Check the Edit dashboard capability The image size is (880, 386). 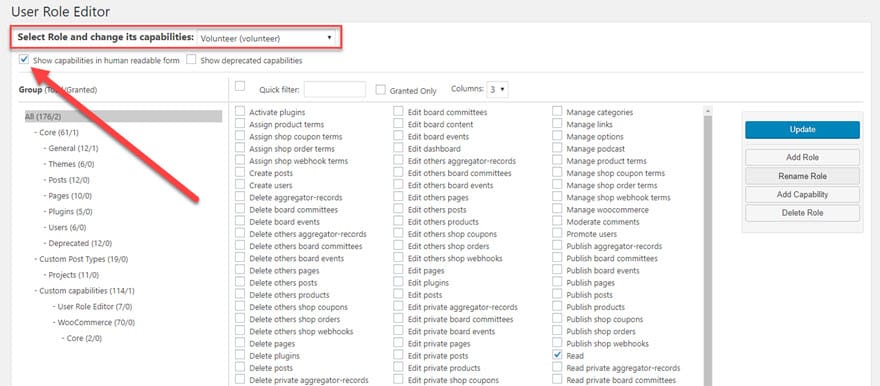tap(398, 148)
